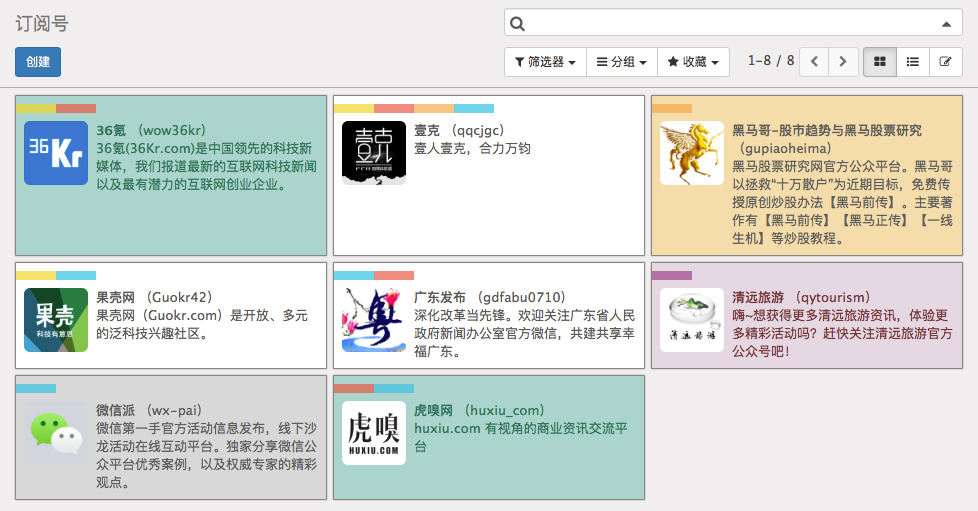
Task: Open the 壹克 logo thumbnail
Action: pyautogui.click(x=374, y=153)
